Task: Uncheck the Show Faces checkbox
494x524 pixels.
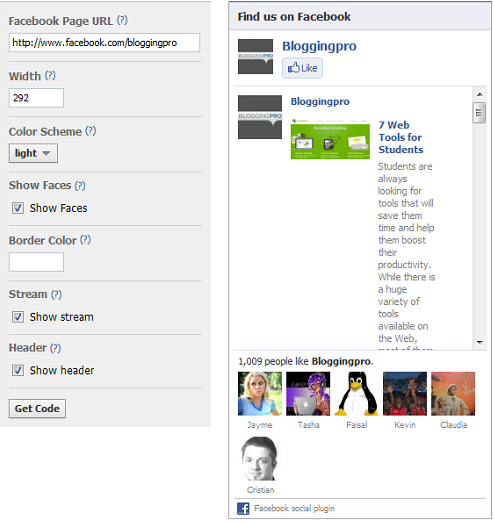Action: pos(18,208)
